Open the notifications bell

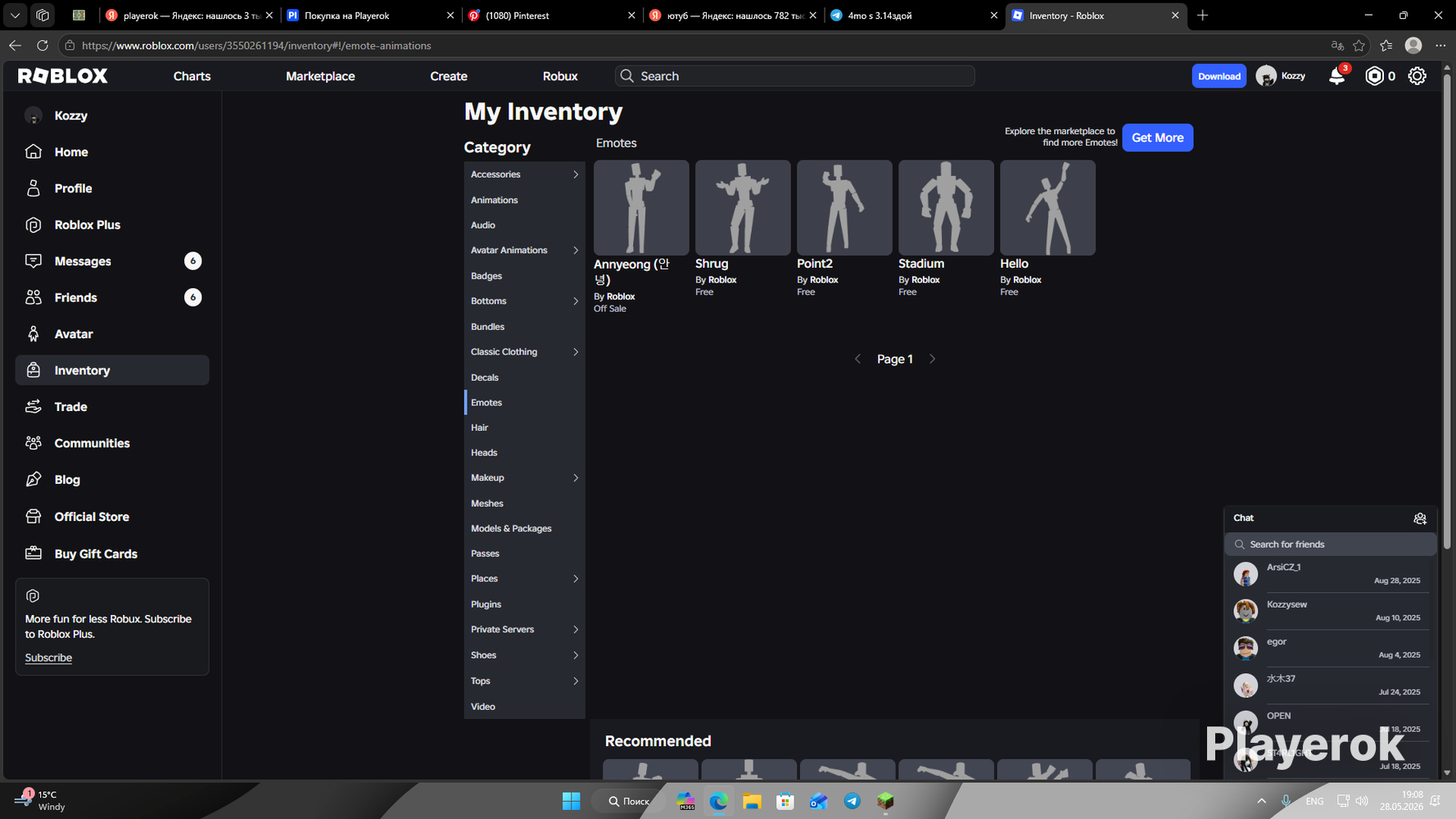(x=1336, y=76)
